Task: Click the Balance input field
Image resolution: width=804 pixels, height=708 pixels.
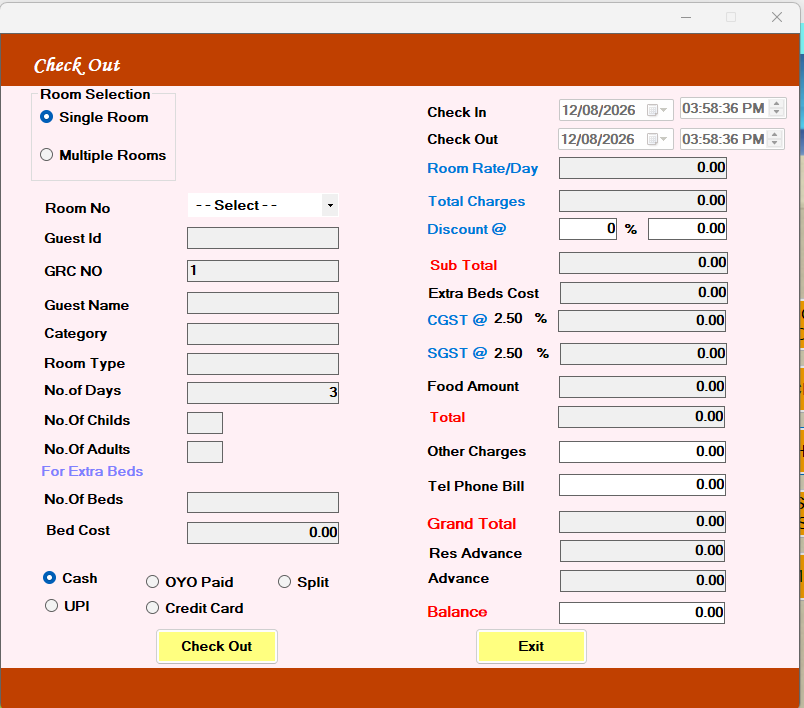Action: (x=642, y=613)
